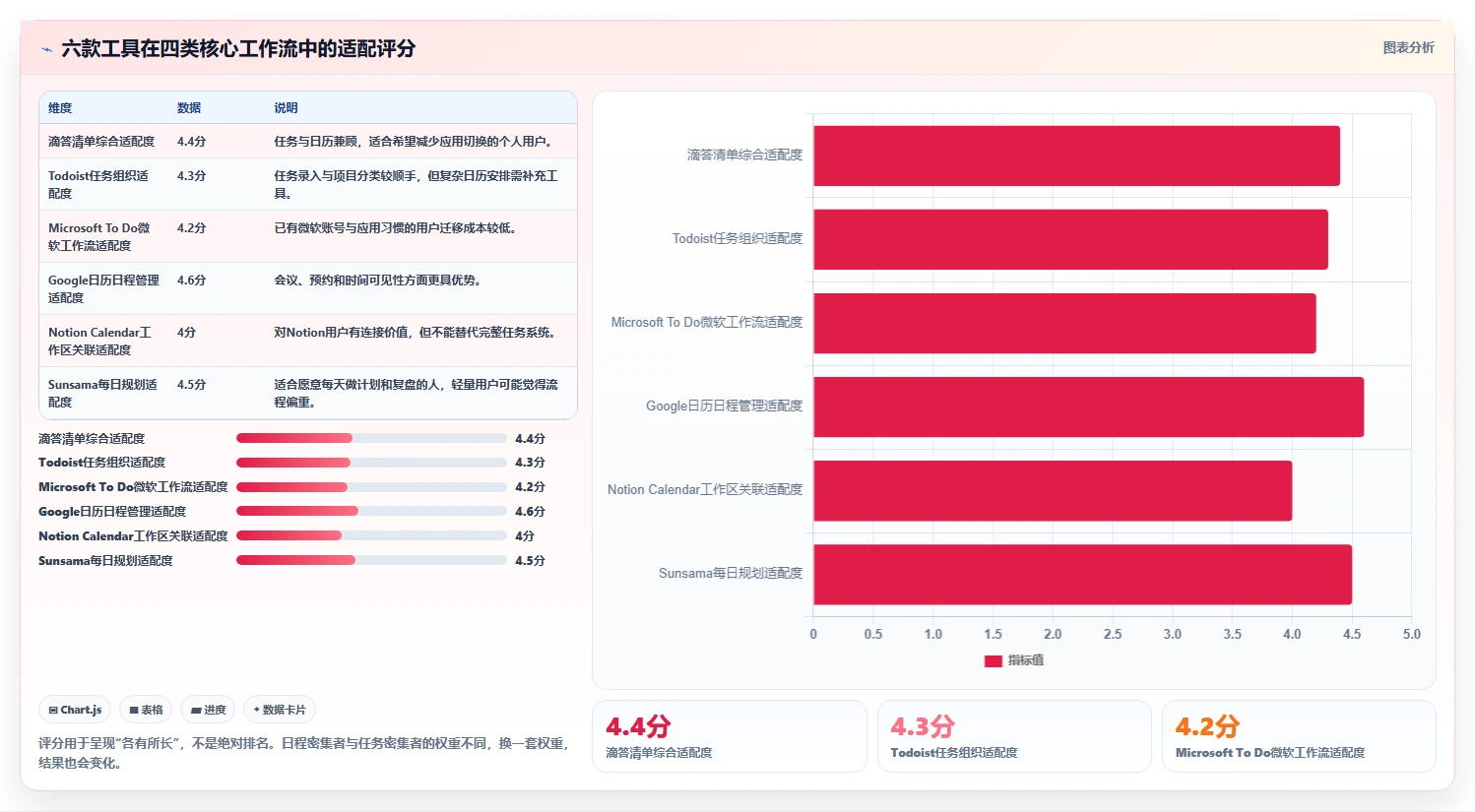This screenshot has height=812, width=1475.
Task: Click the Microsoft To Do progress bar
Action: [x=371, y=487]
